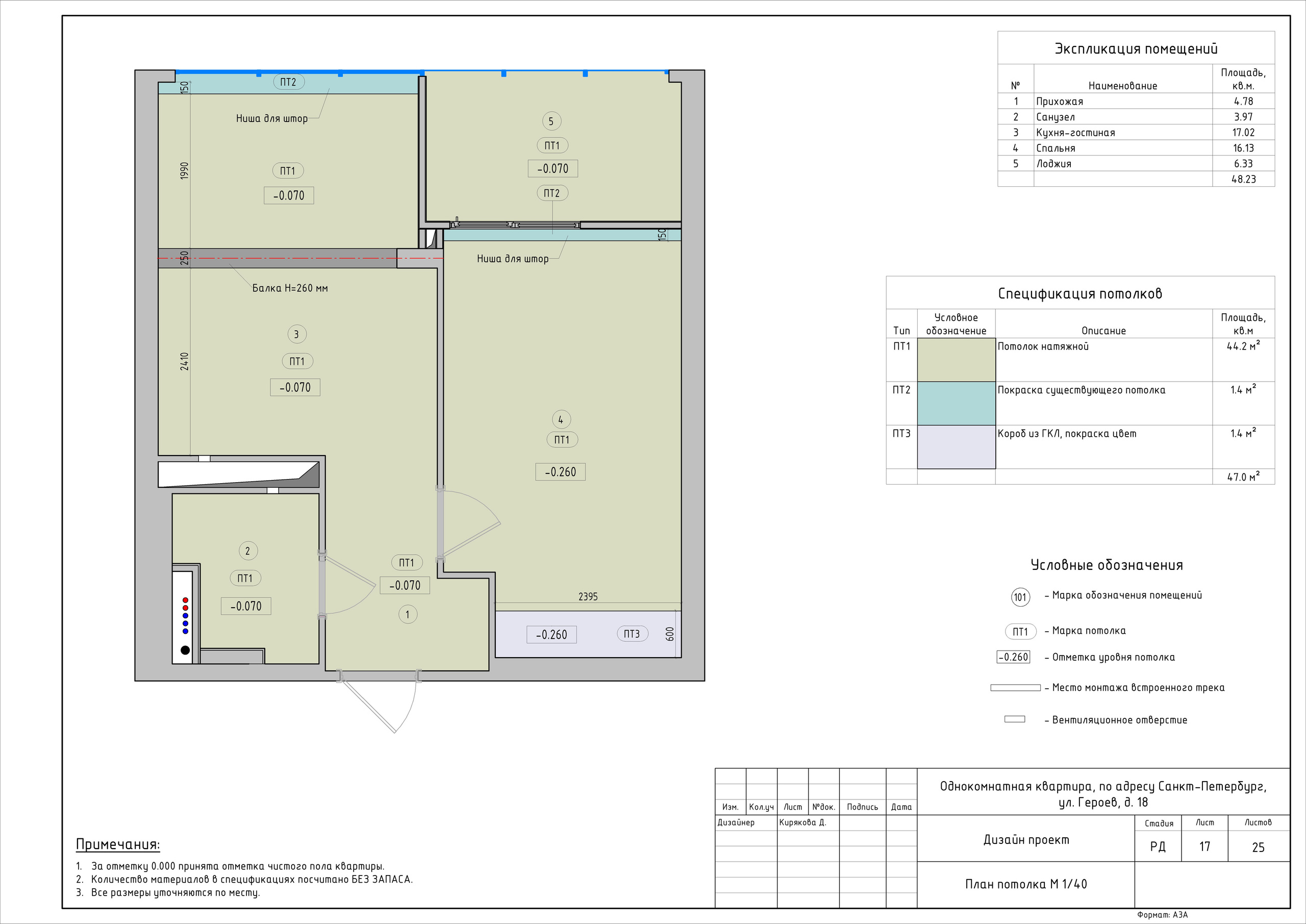Click the room marker 4 in bedroom
Image resolution: width=1306 pixels, height=924 pixels.
click(561, 419)
